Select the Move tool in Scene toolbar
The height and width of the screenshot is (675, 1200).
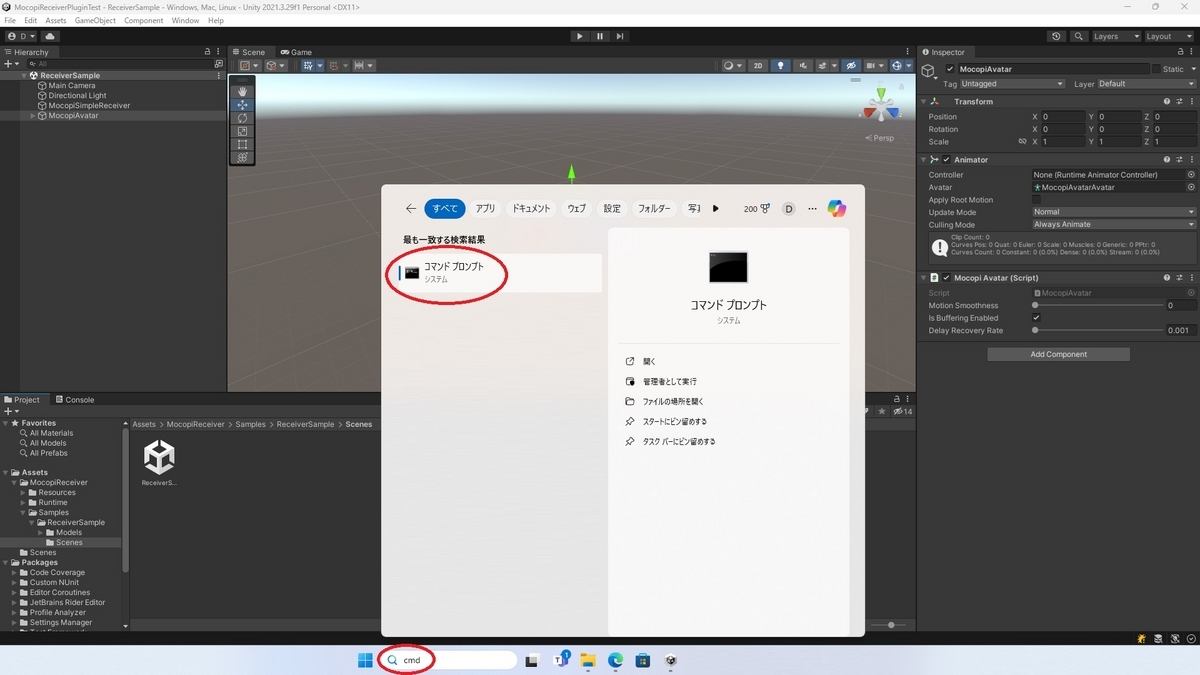point(242,105)
